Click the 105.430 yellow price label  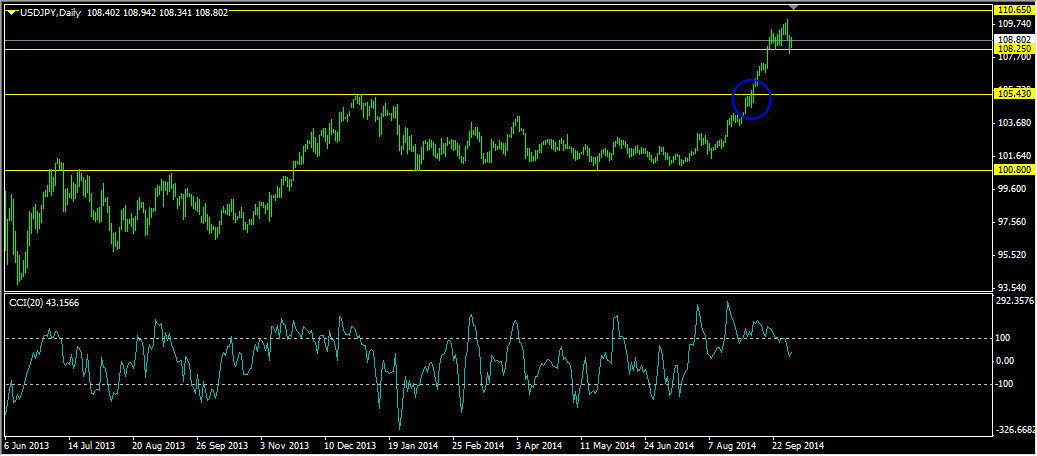tap(1014, 94)
